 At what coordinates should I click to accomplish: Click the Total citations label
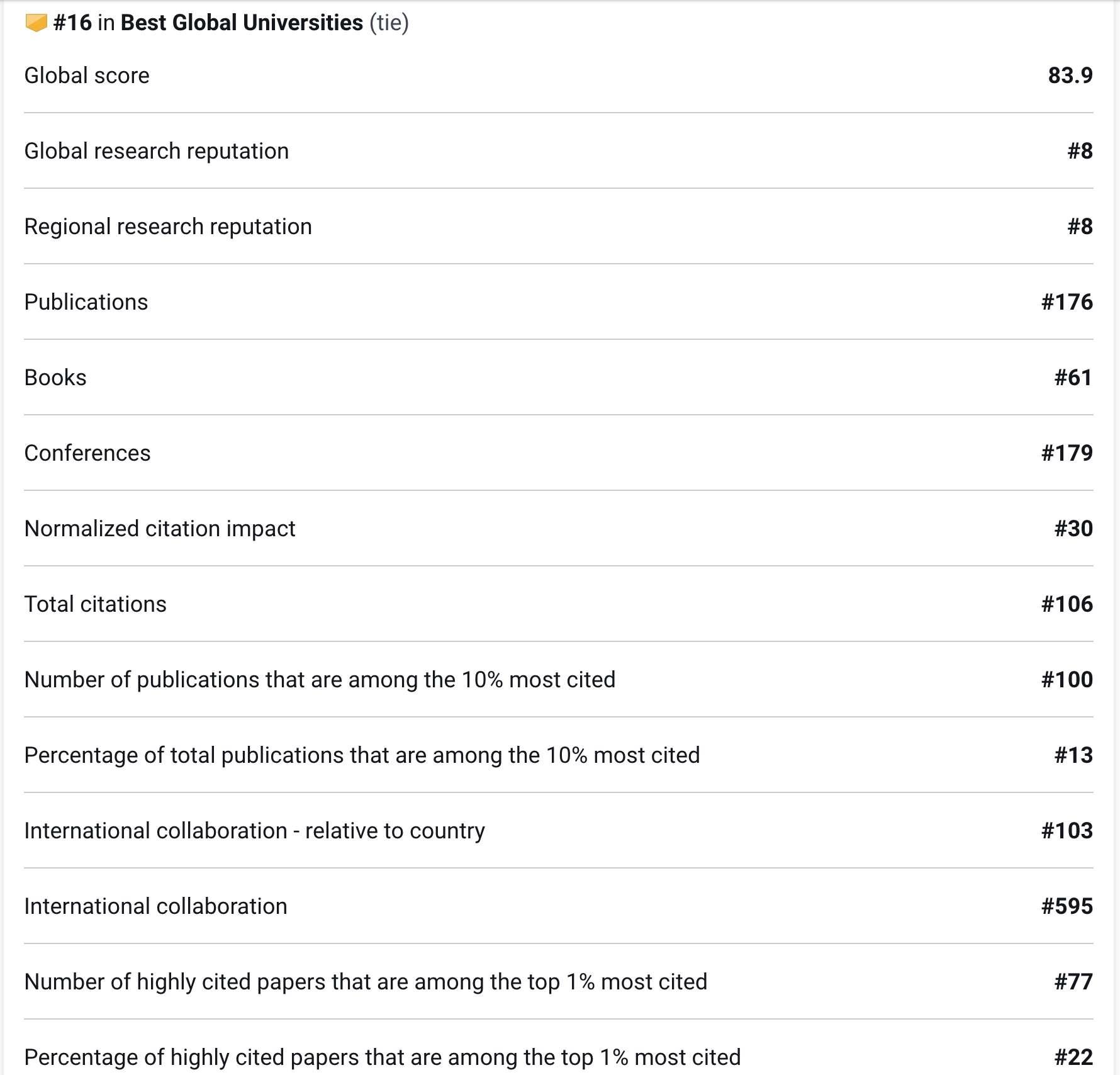click(x=95, y=604)
